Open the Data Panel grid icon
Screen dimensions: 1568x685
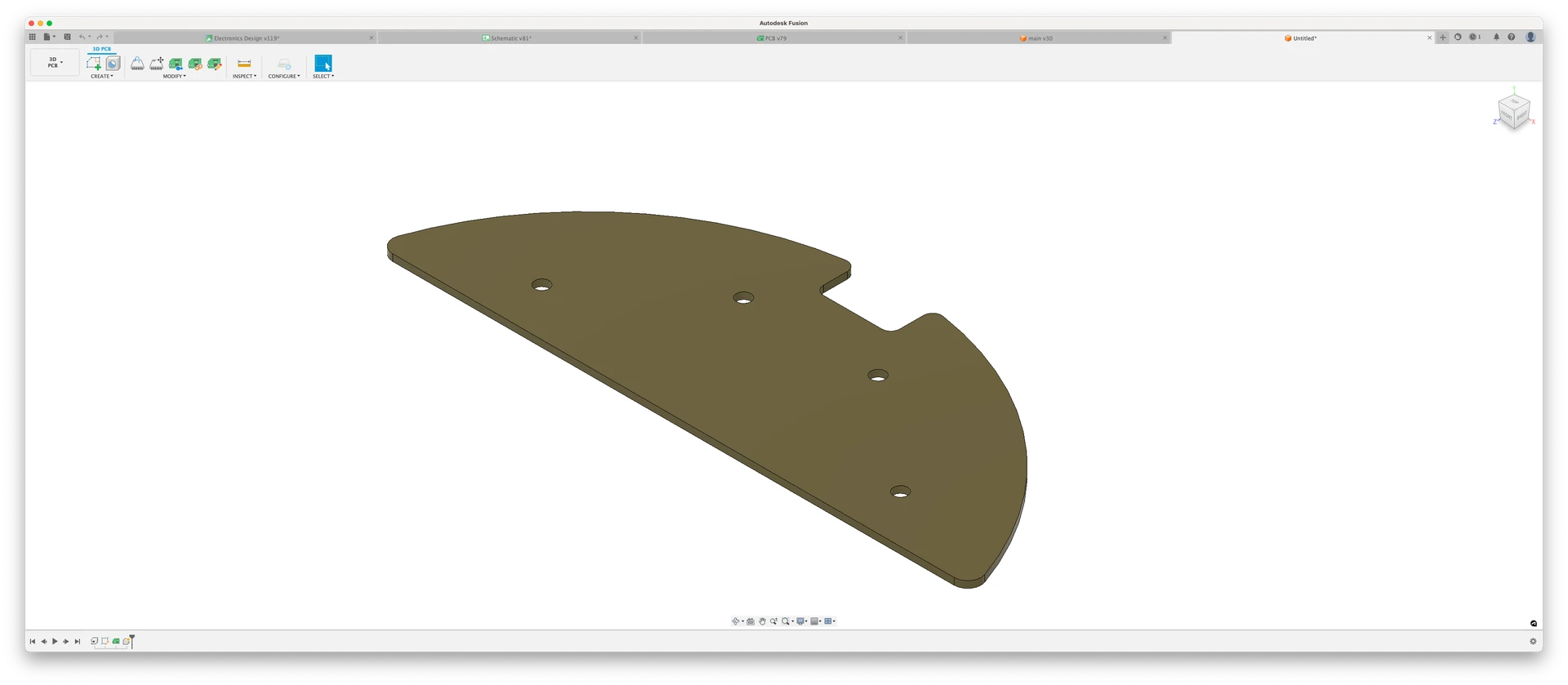(33, 37)
